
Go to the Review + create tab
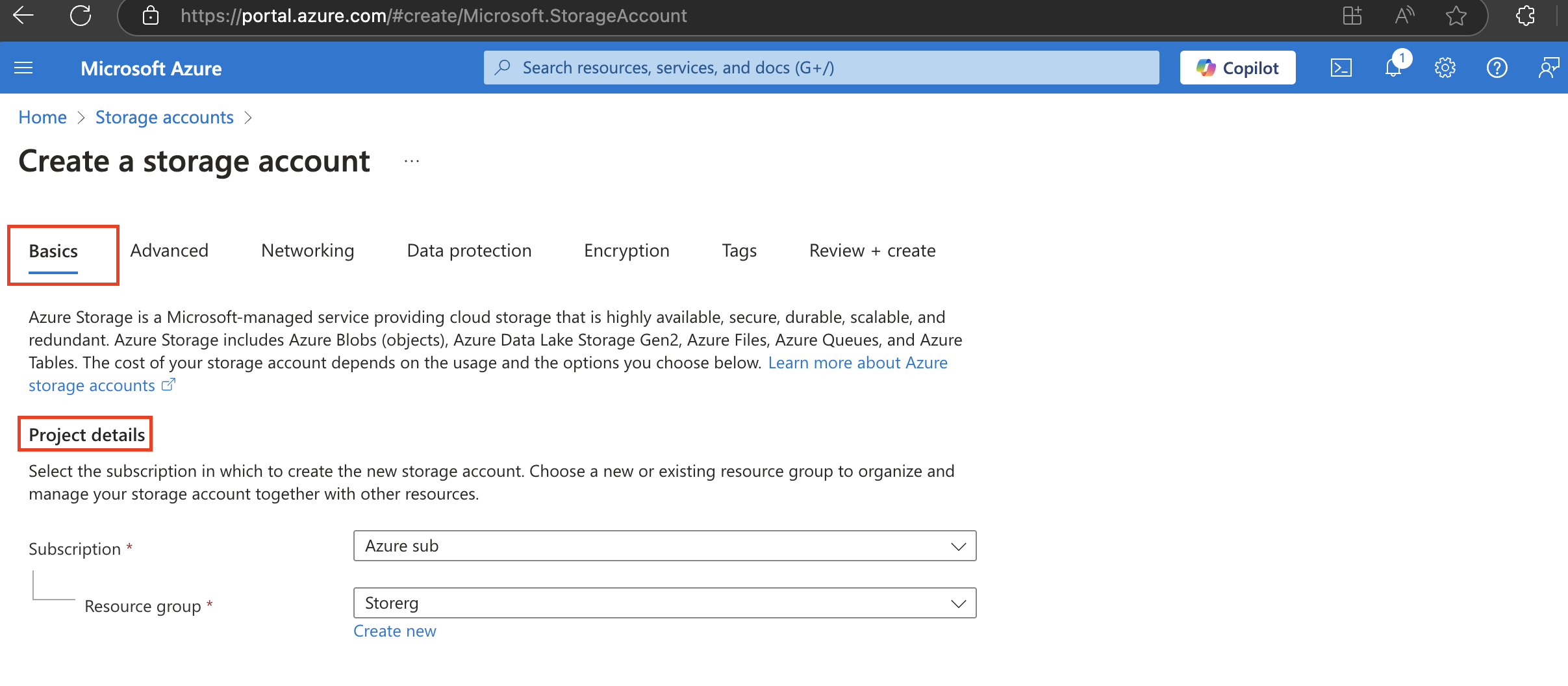pyautogui.click(x=872, y=251)
